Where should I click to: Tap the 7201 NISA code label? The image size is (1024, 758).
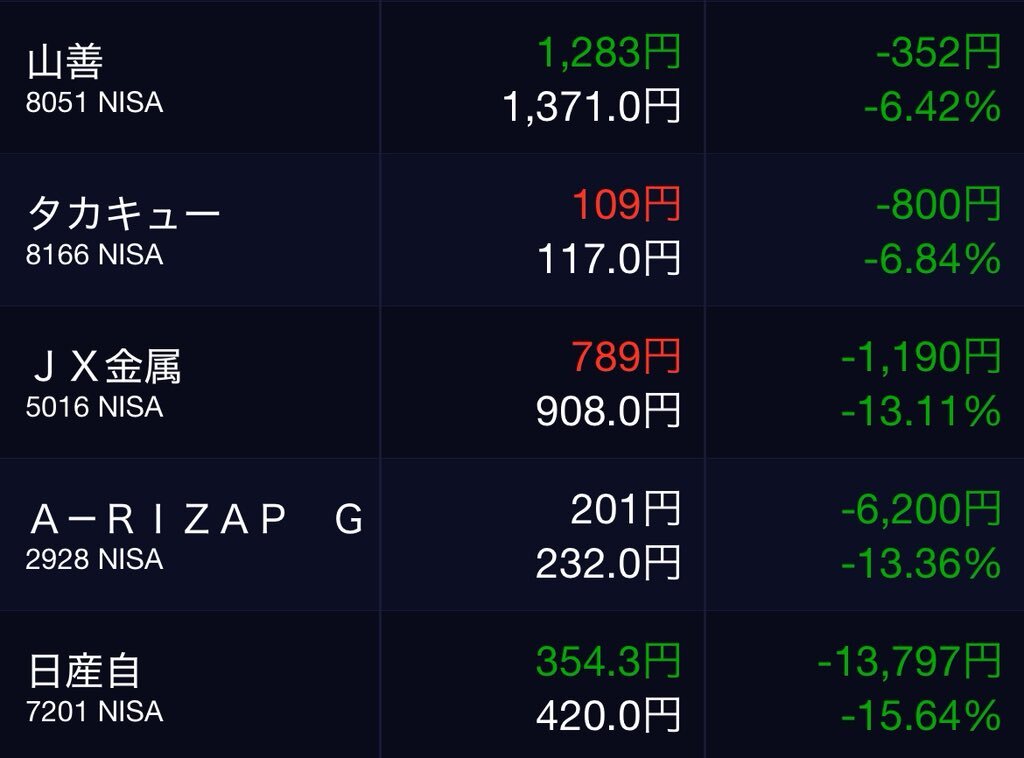[95, 711]
